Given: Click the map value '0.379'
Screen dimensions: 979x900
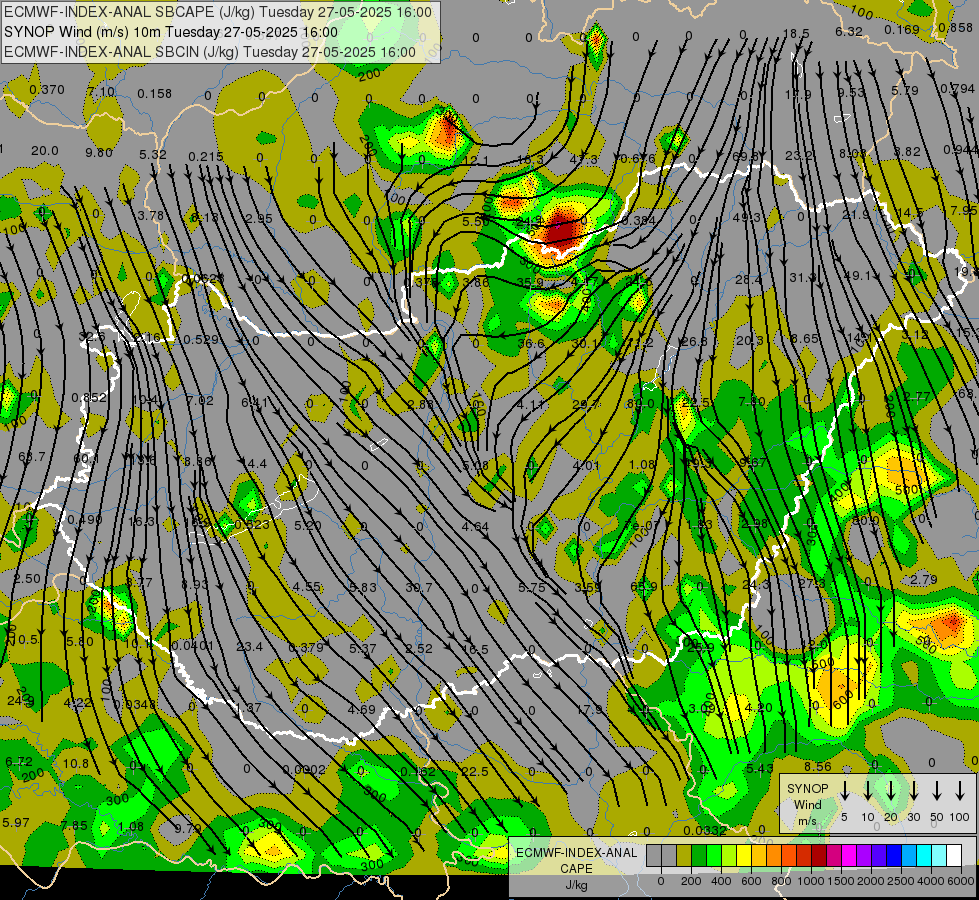Looking at the screenshot, I should click(306, 648).
